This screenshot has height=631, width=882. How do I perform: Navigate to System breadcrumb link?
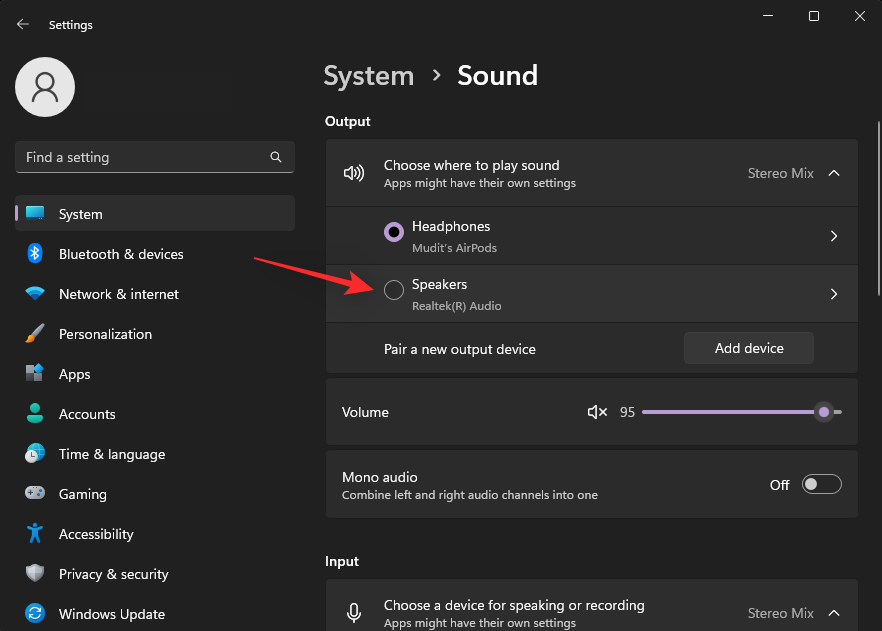[369, 76]
